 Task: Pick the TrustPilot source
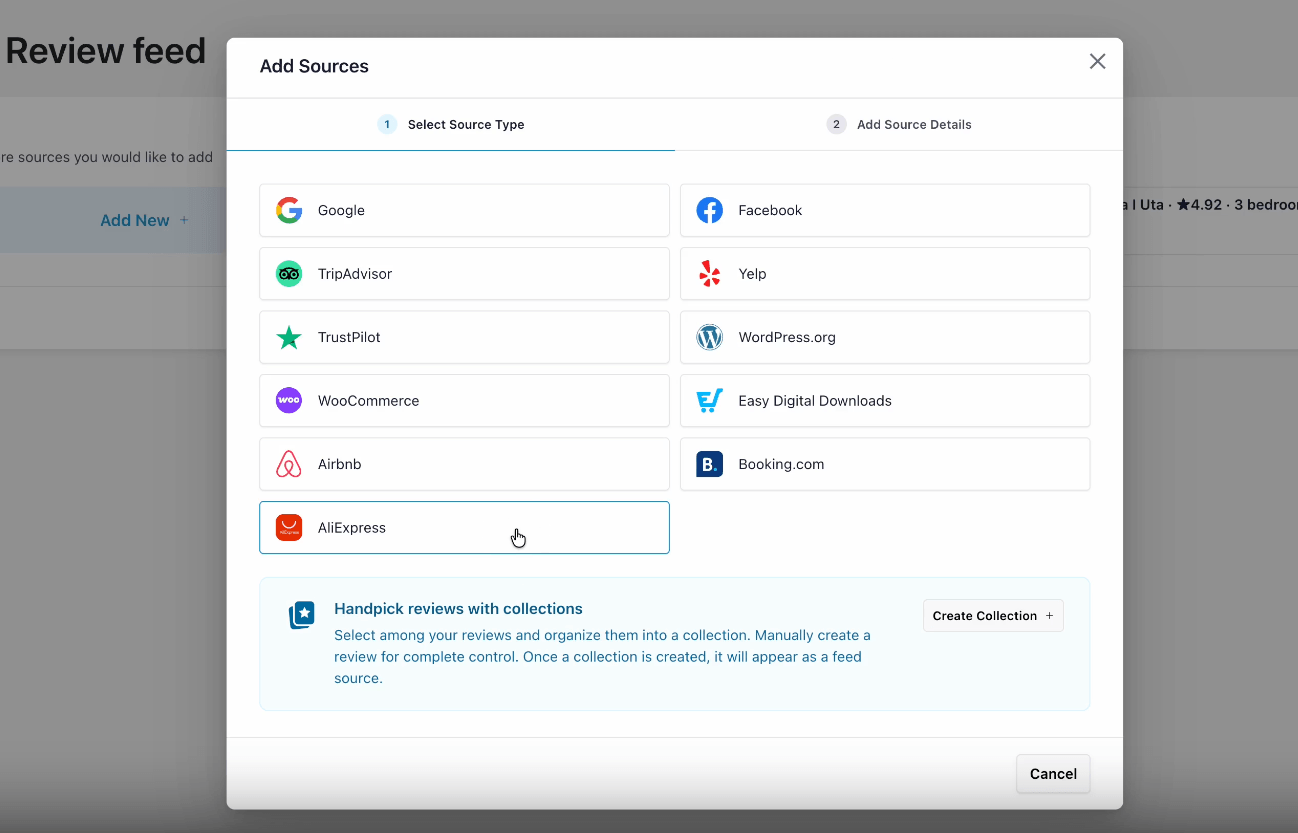tap(464, 337)
